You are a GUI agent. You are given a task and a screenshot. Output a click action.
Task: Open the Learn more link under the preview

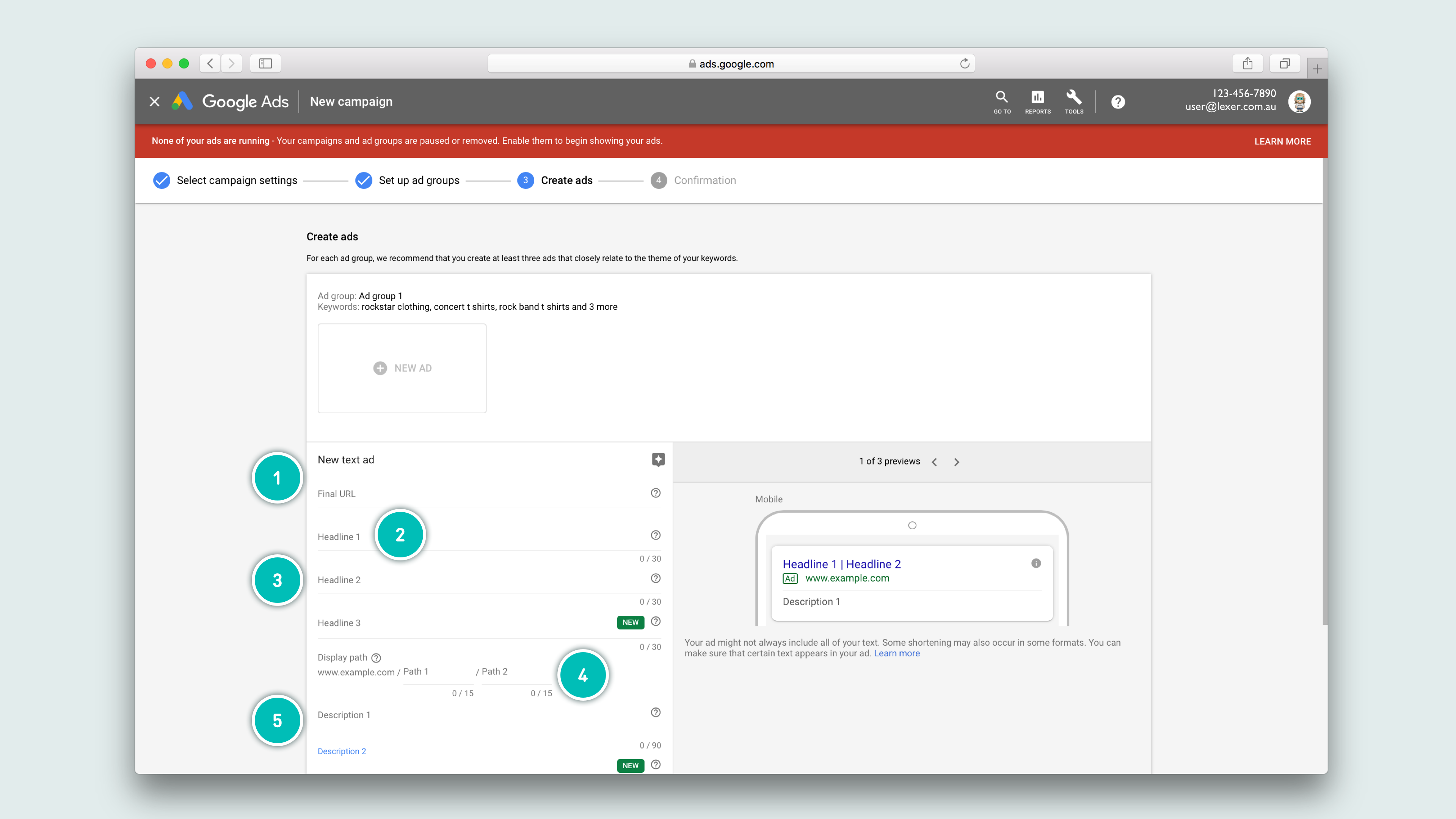coord(896,653)
